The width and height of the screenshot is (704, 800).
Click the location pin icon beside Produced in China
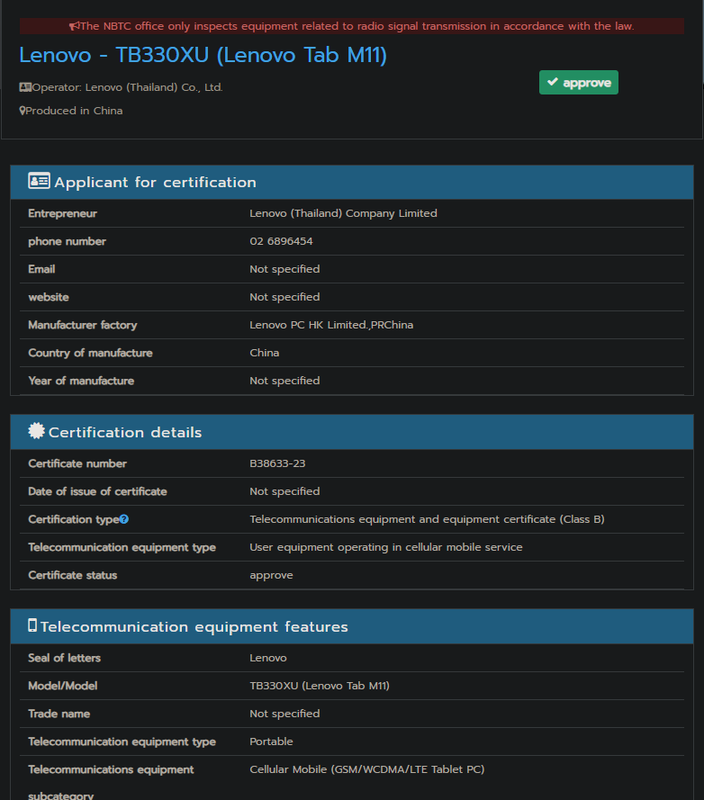[x=22, y=111]
